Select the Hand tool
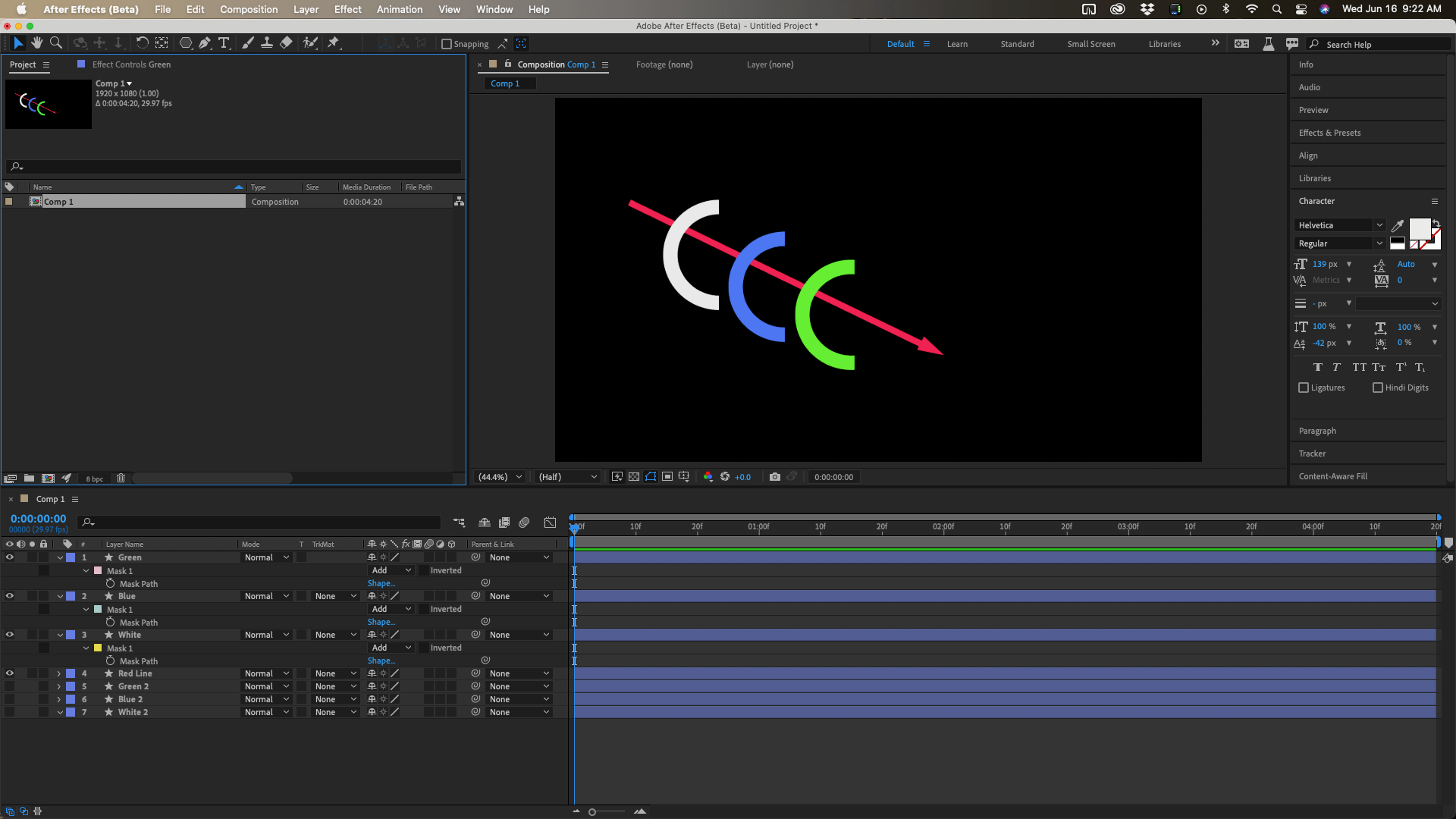Image resolution: width=1456 pixels, height=819 pixels. (36, 43)
